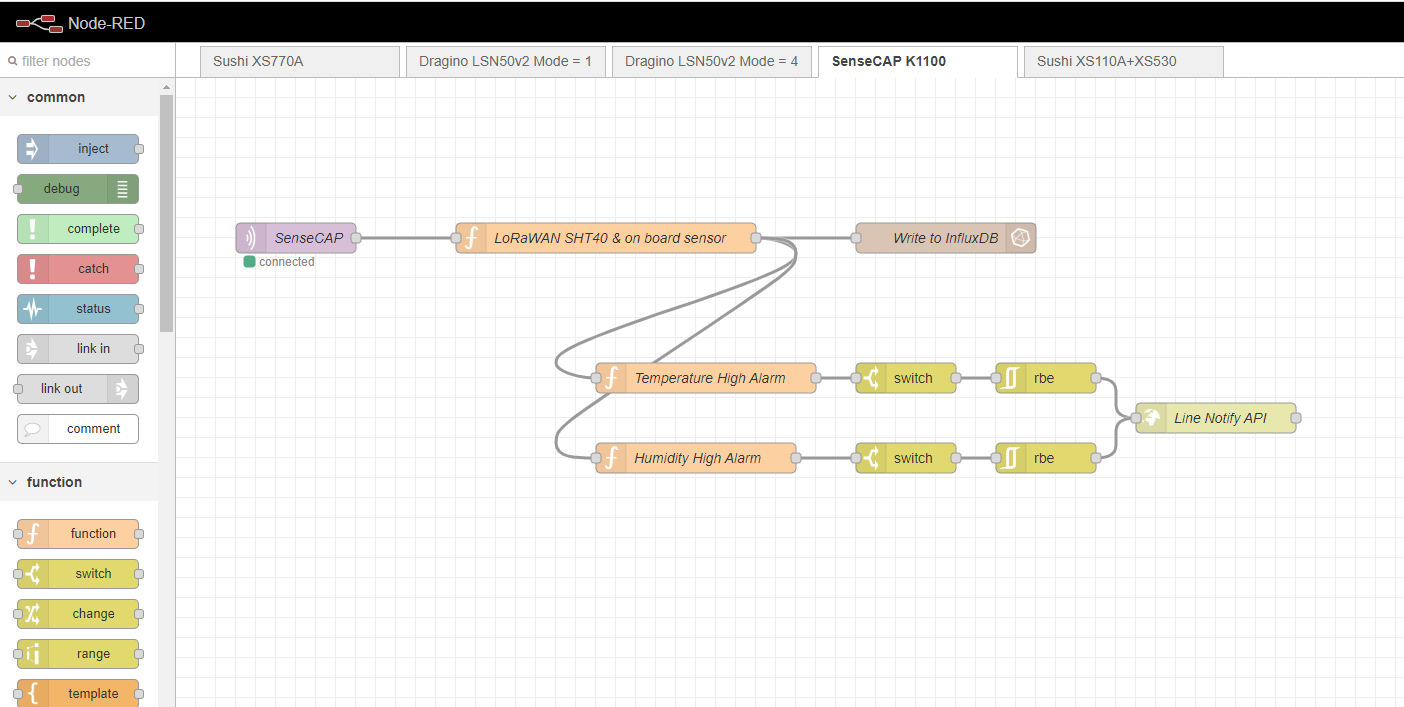Click the Humidity High Alarm input port

pos(596,458)
